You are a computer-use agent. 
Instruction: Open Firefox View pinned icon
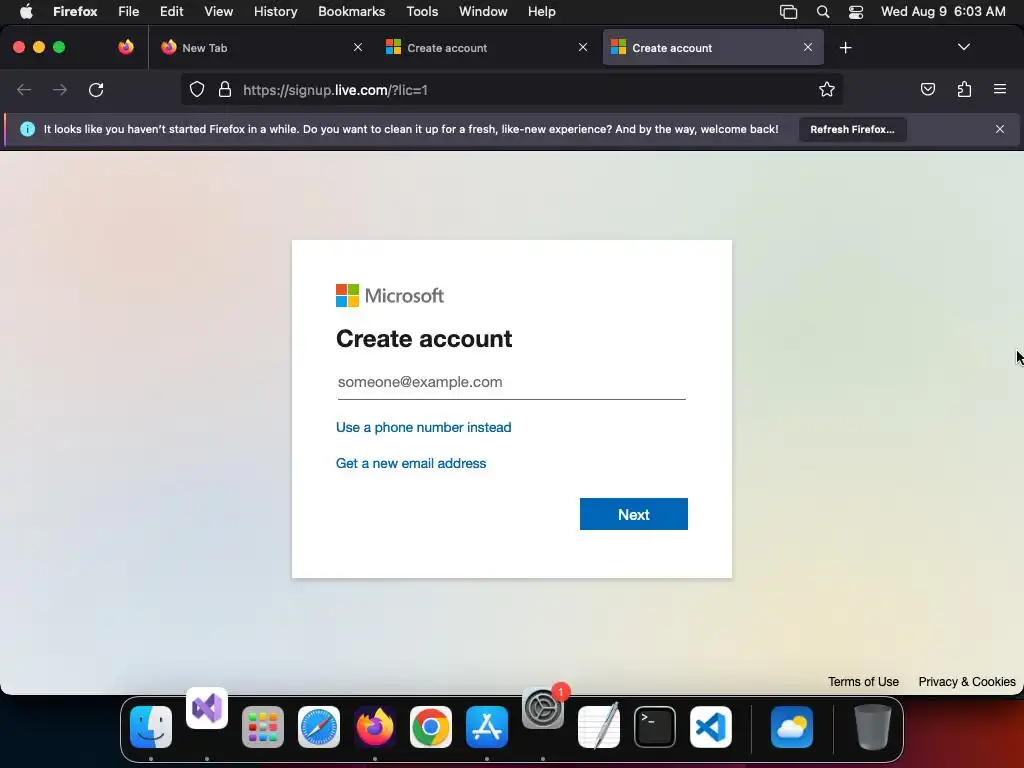(126, 47)
